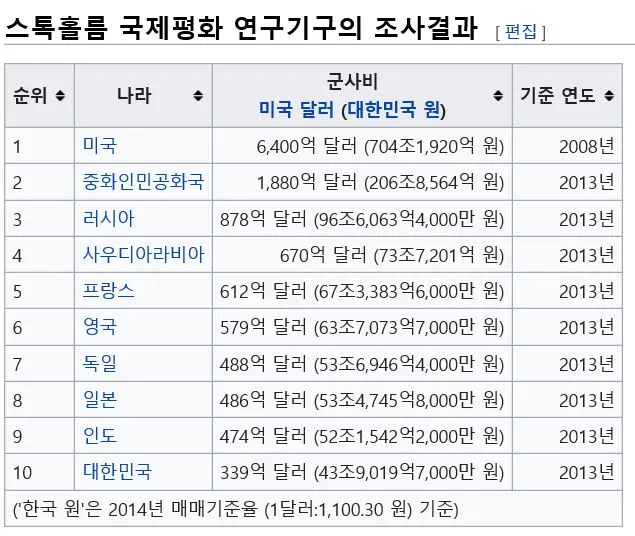
Task: Sort table by 군사비 column arrows
Action: (498, 96)
